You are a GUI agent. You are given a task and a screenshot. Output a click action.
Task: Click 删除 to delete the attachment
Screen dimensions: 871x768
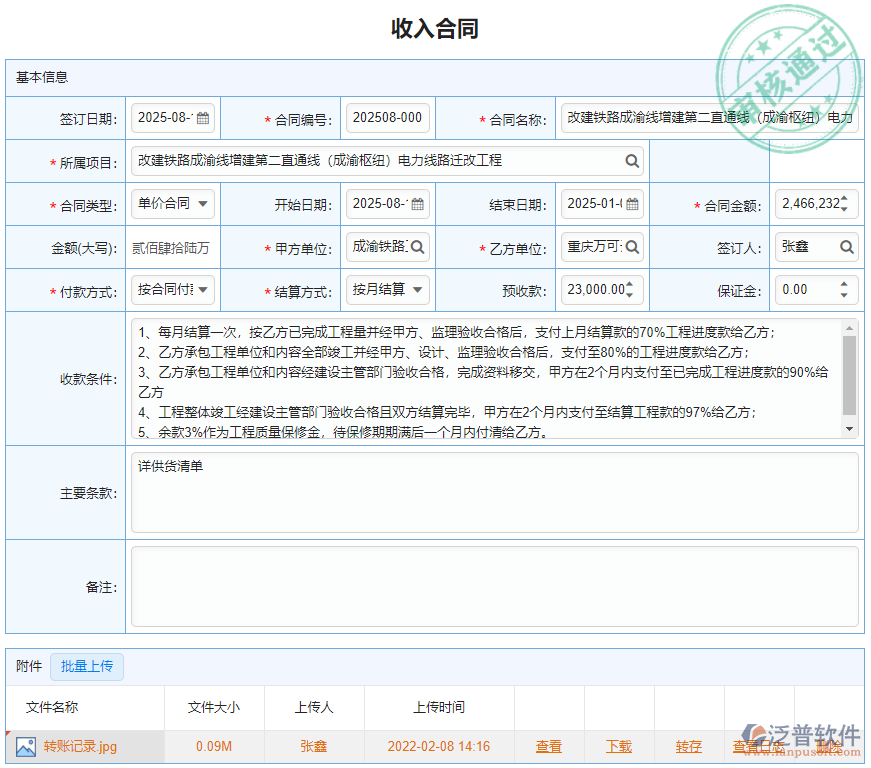(x=830, y=747)
